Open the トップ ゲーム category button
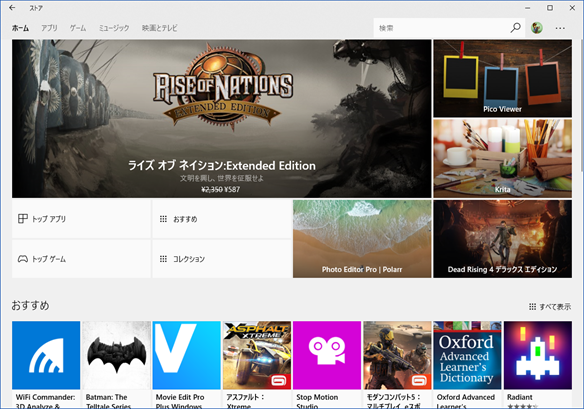Screen dimensions: 584x409 point(81,259)
